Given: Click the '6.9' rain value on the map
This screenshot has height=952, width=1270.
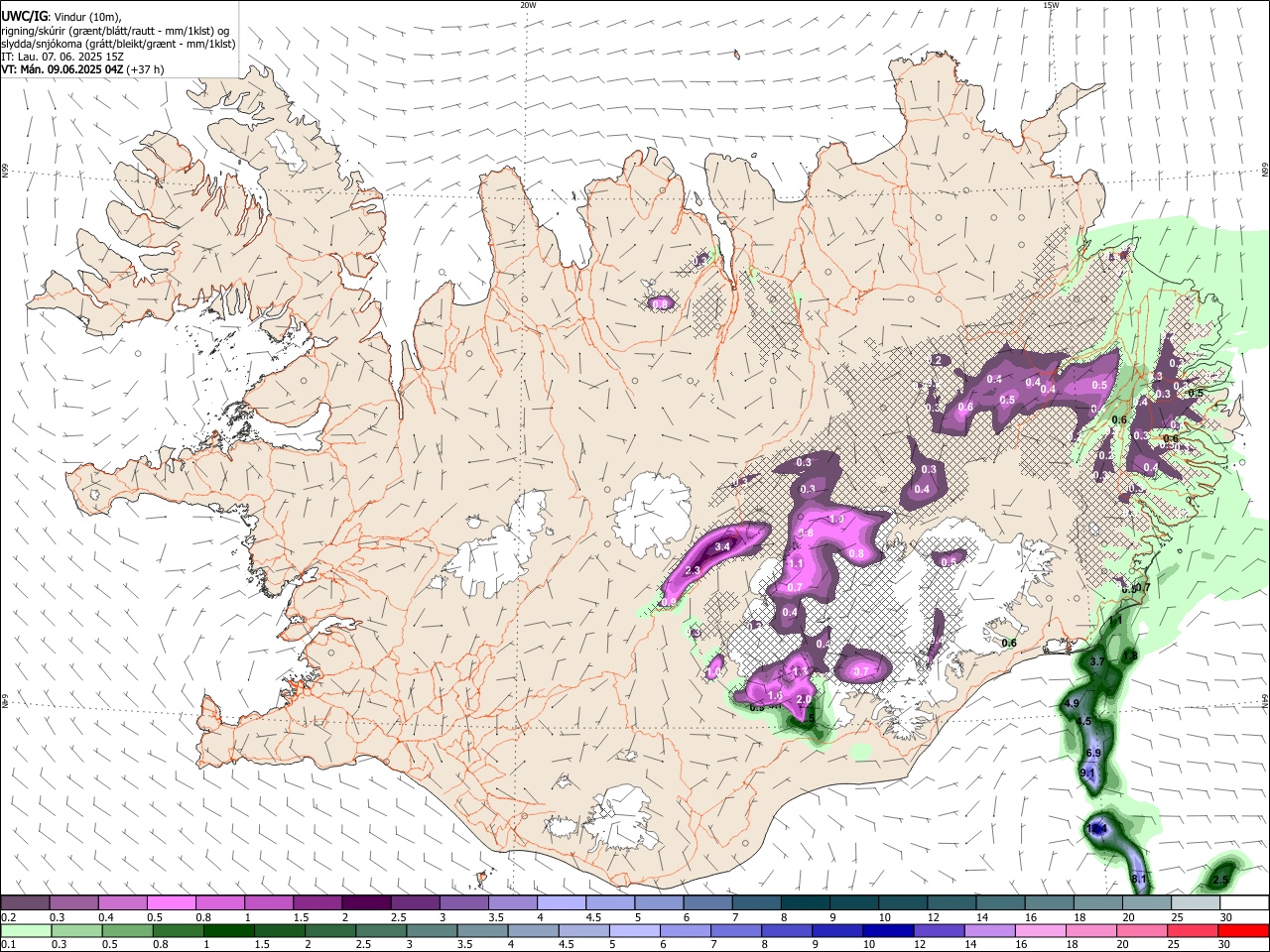Looking at the screenshot, I should point(1093,754).
